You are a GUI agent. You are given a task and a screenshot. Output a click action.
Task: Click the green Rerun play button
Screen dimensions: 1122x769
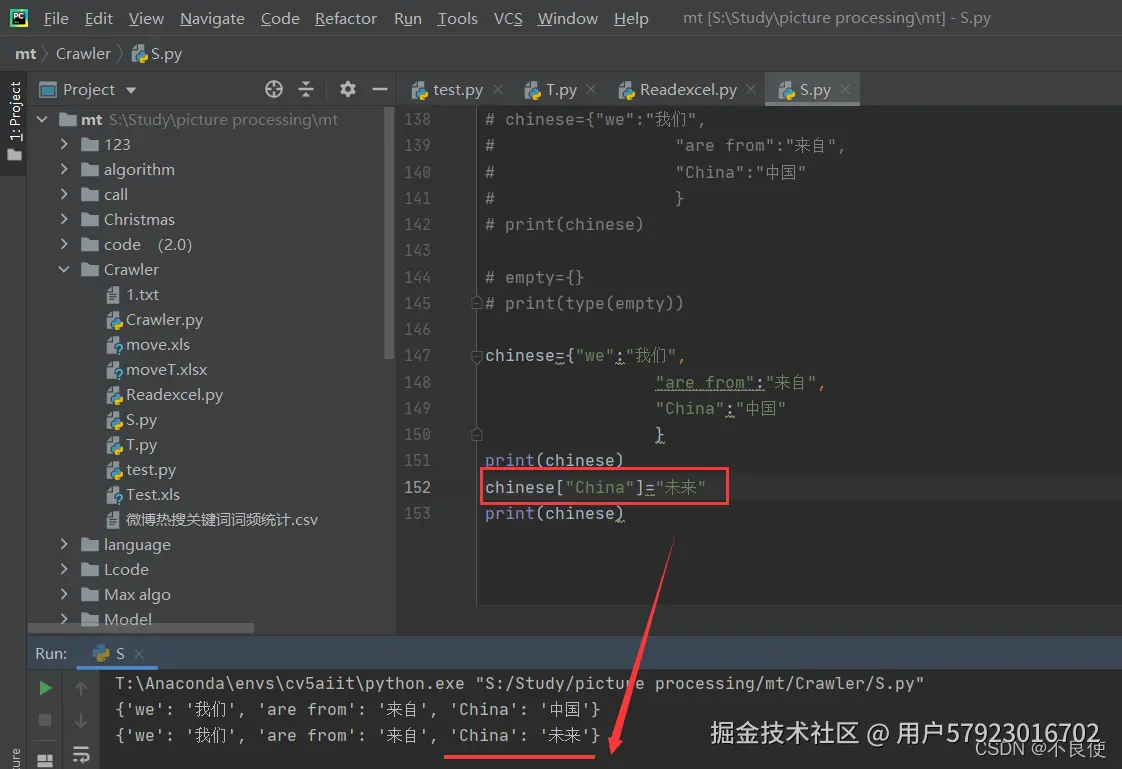(45, 688)
